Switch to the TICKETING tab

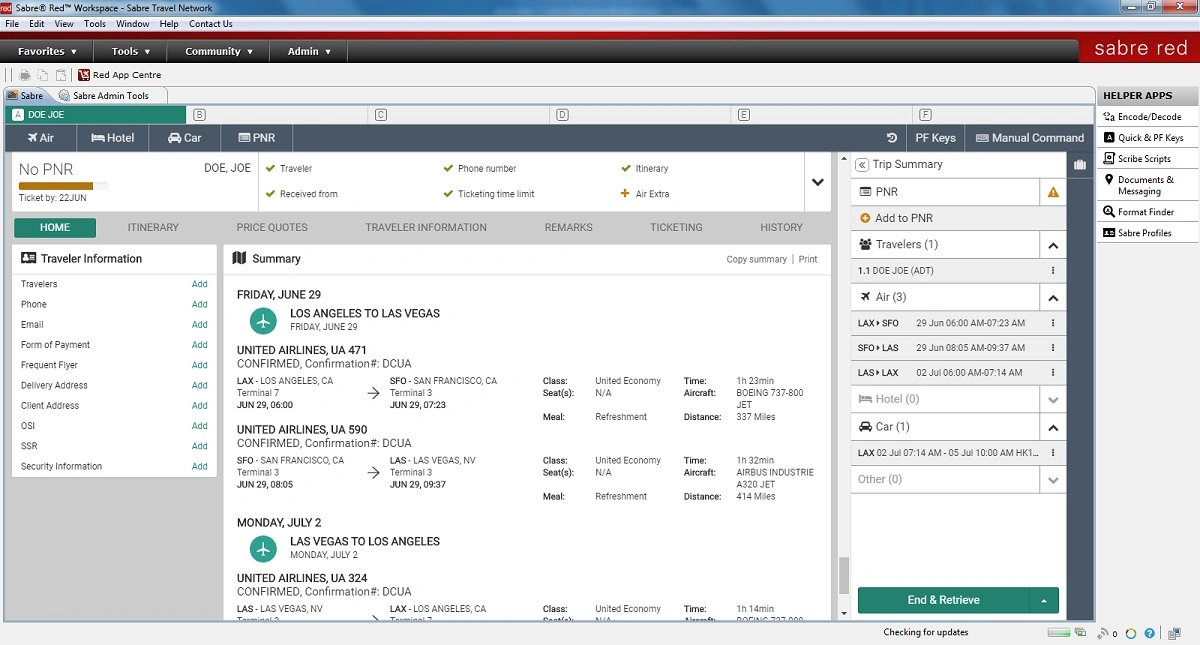click(x=676, y=228)
